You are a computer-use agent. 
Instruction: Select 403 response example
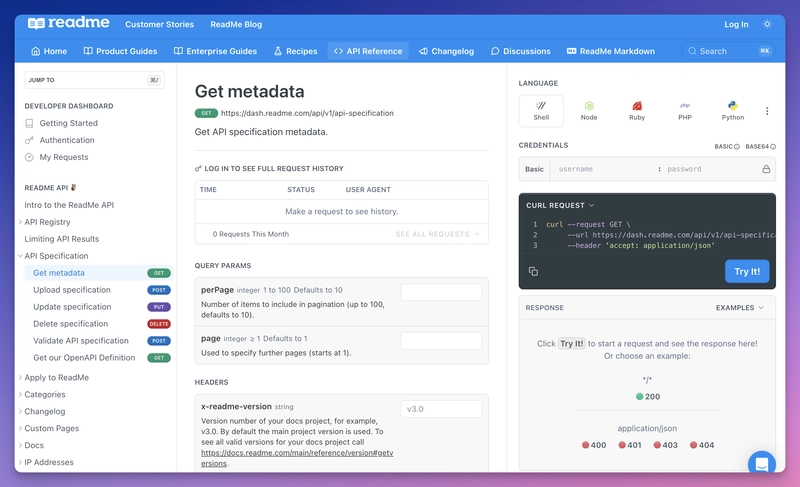pos(665,445)
